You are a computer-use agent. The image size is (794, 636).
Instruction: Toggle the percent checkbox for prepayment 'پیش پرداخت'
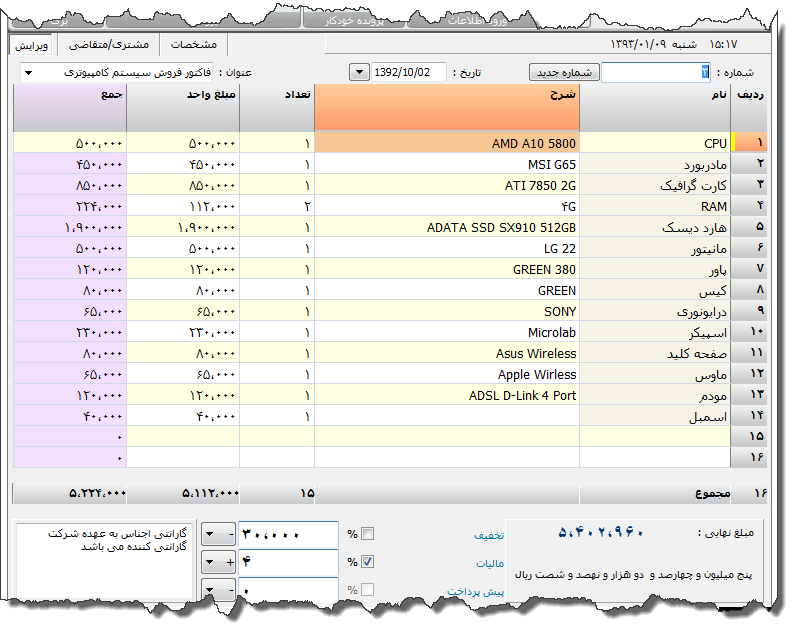click(x=367, y=590)
